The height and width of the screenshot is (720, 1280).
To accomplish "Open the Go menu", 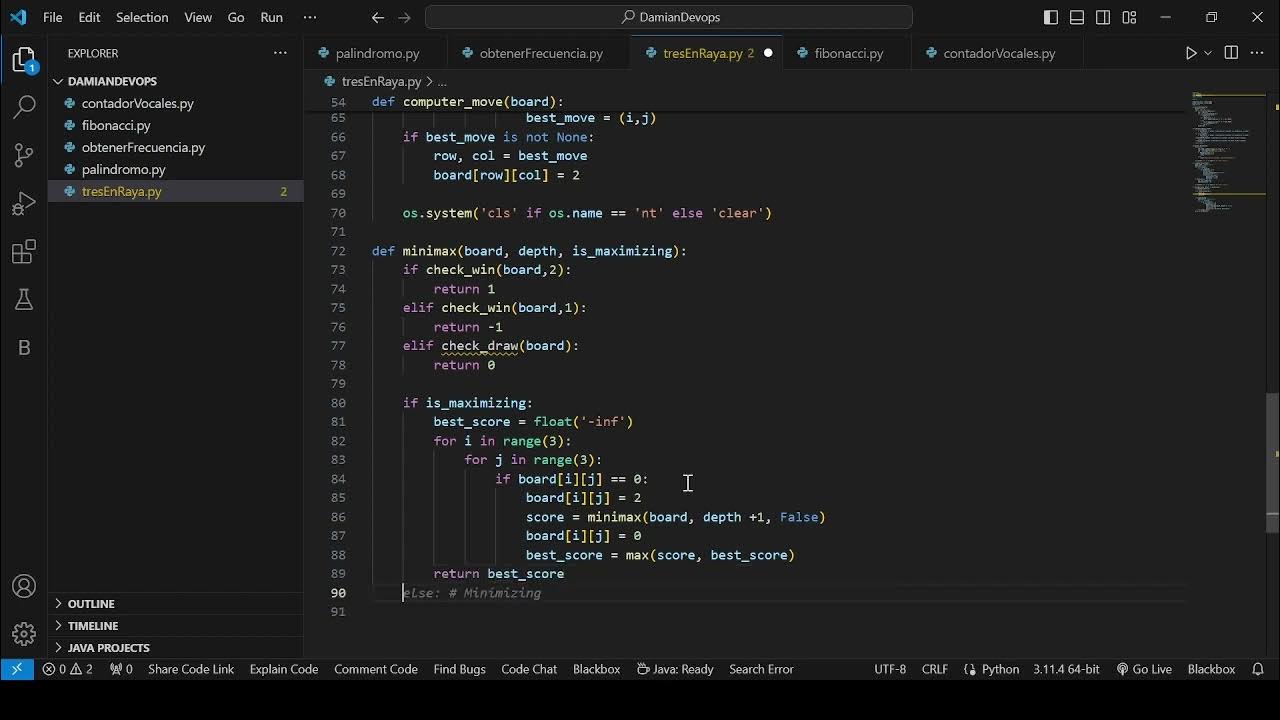I will [x=236, y=17].
